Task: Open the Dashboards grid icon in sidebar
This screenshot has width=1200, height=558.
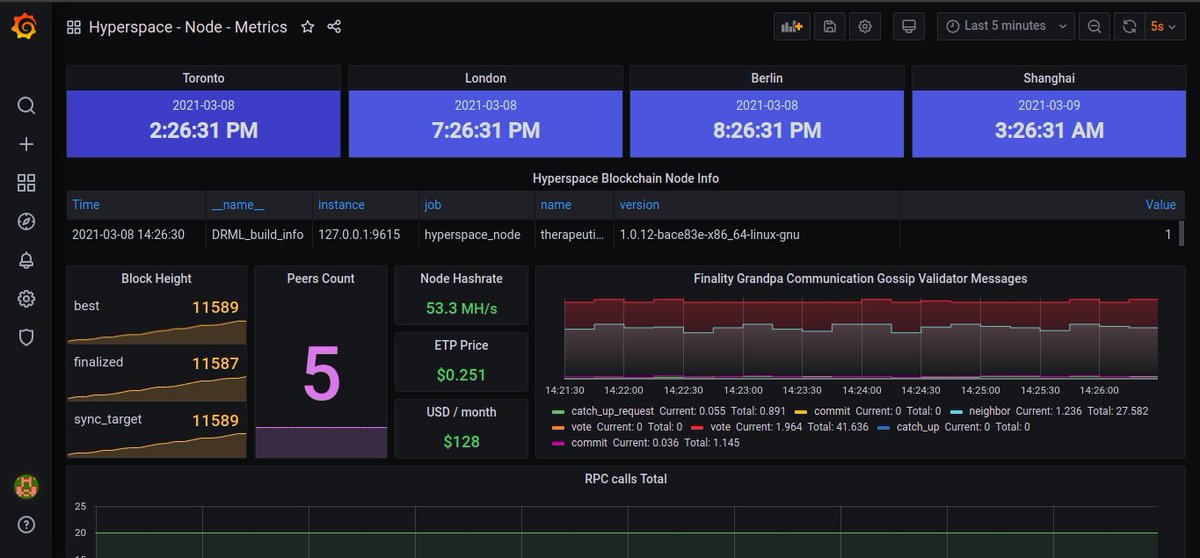Action: [26, 183]
